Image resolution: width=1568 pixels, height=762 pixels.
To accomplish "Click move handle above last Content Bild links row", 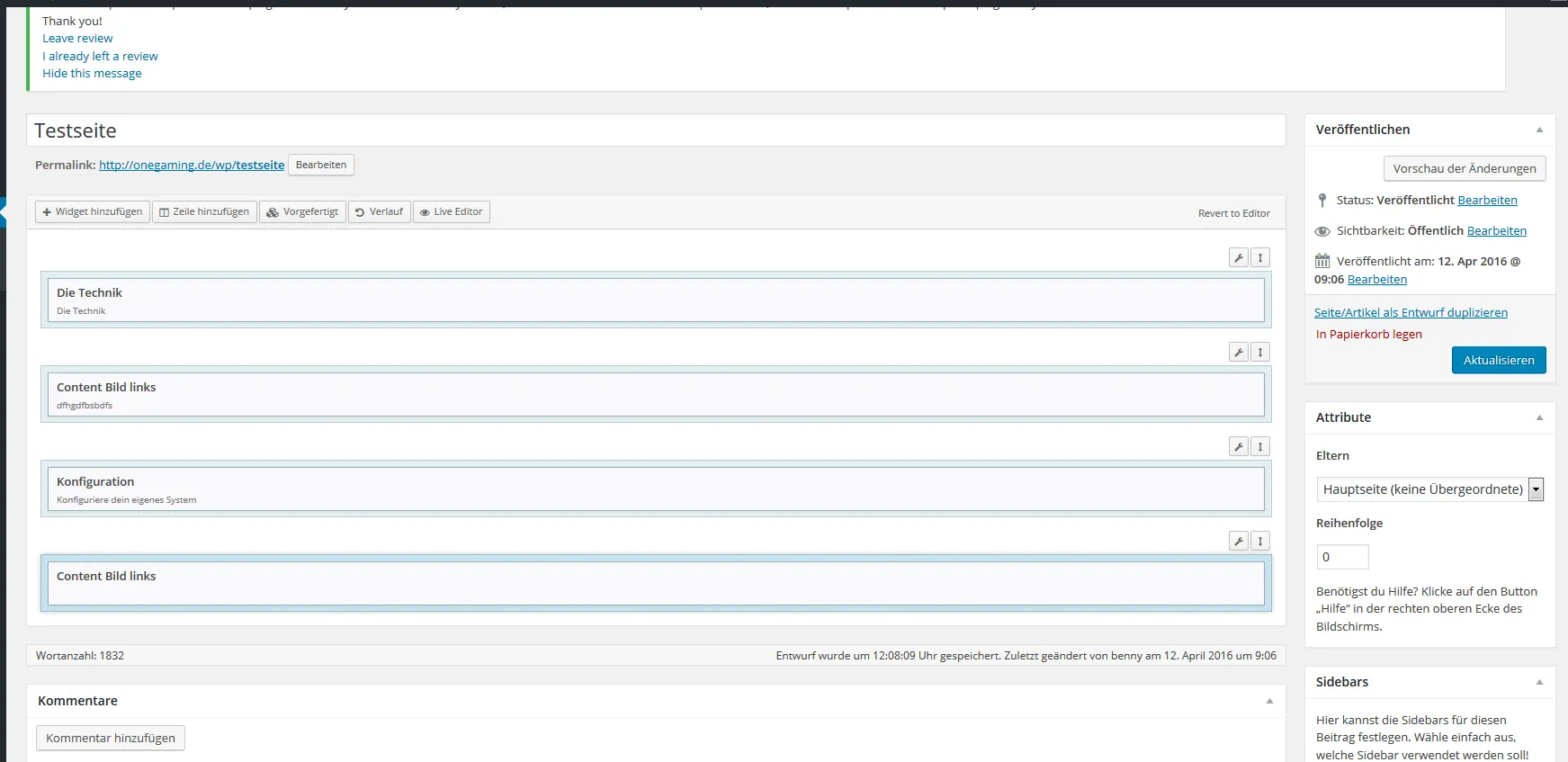I will click(x=1260, y=542).
